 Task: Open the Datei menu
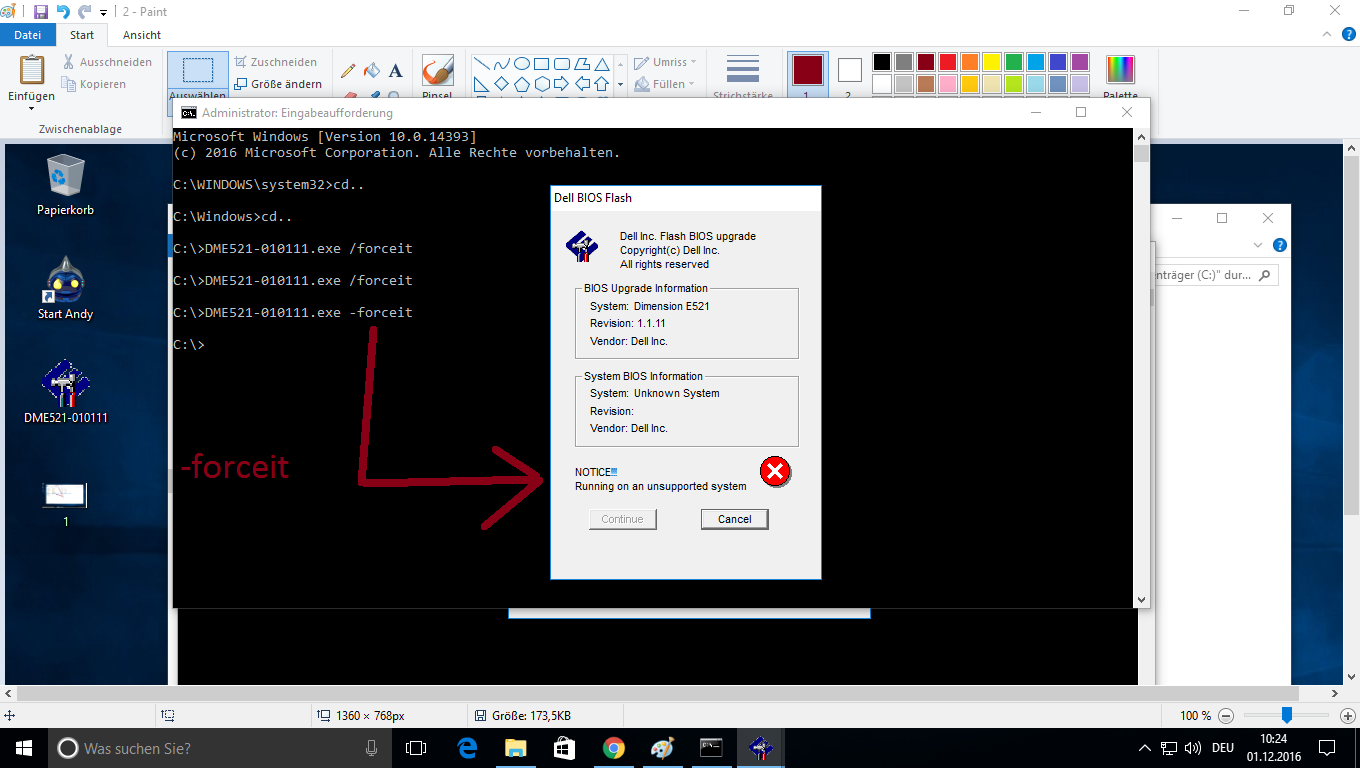(x=28, y=35)
